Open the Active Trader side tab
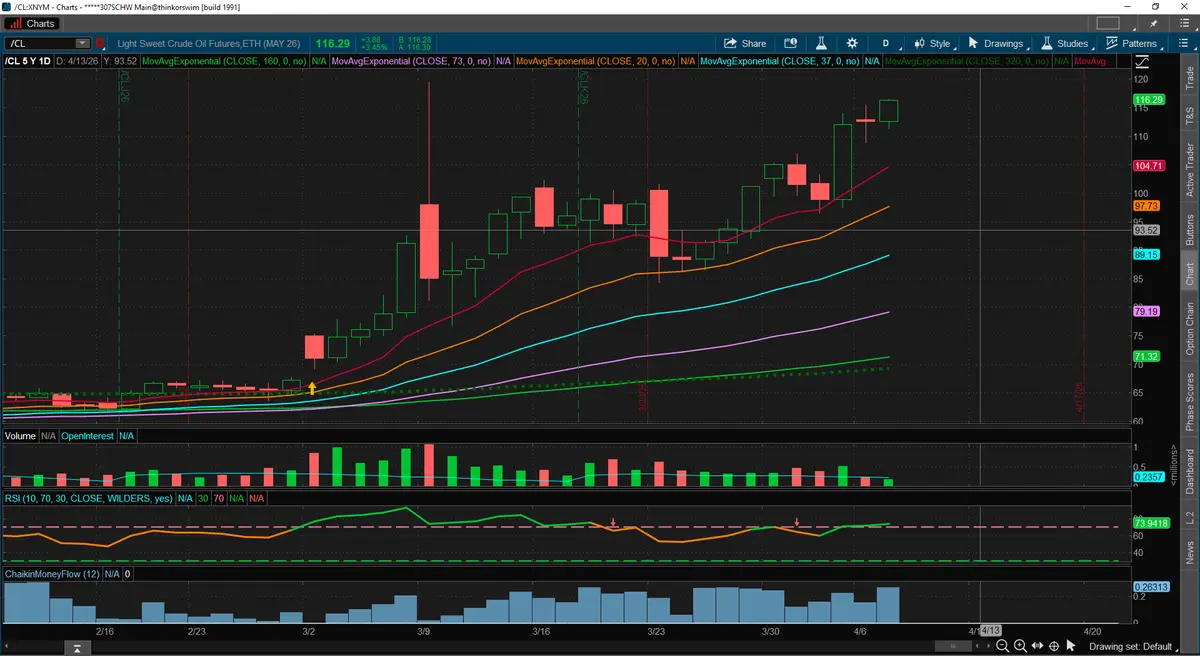The width and height of the screenshot is (1200, 656). (1189, 169)
